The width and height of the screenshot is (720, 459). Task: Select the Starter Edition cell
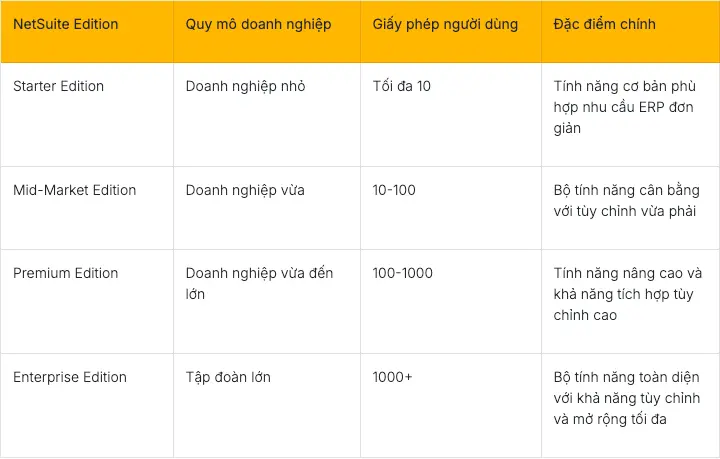(59, 86)
